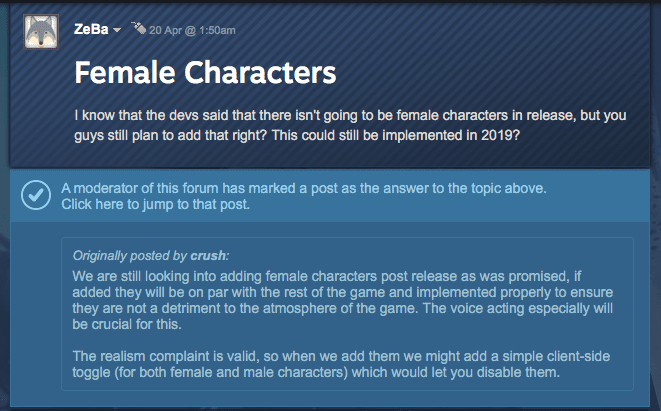
Task: Open the crush author name in quote
Action: [208, 255]
